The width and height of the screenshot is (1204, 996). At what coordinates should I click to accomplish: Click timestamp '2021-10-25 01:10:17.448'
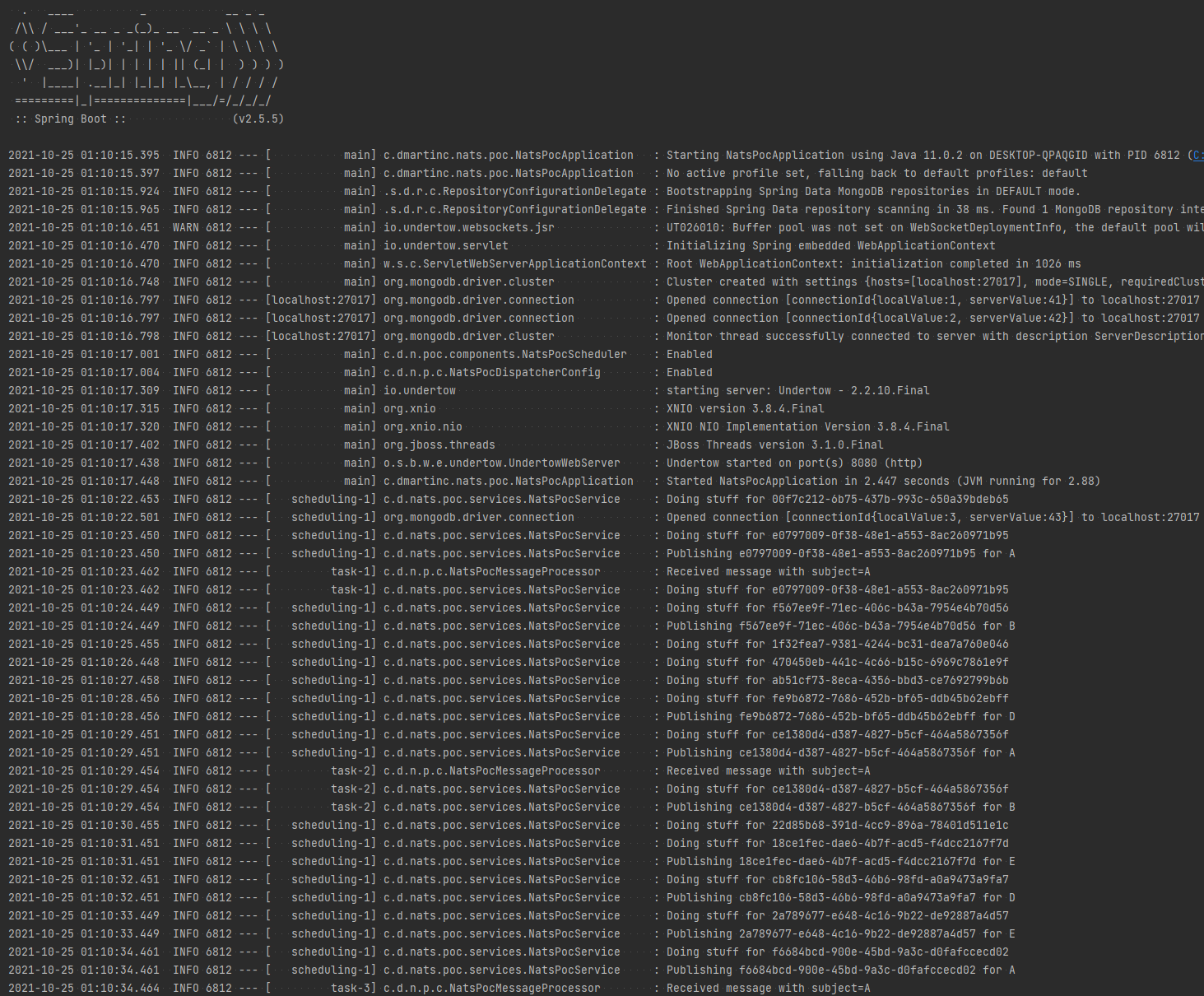click(x=84, y=482)
